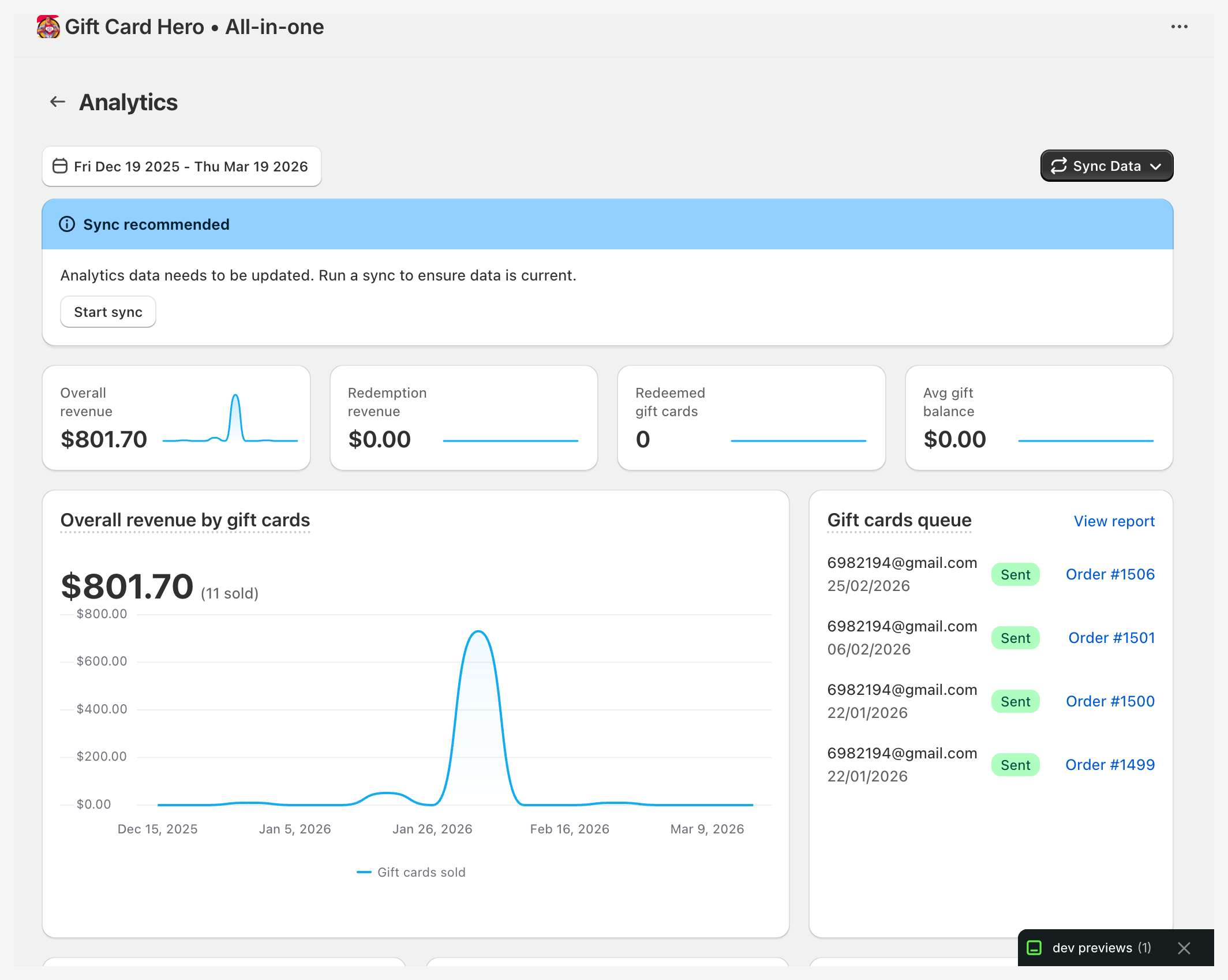Click the revenue chart peak near Jan 26
Screen dimensions: 1228x980
[x=478, y=632]
